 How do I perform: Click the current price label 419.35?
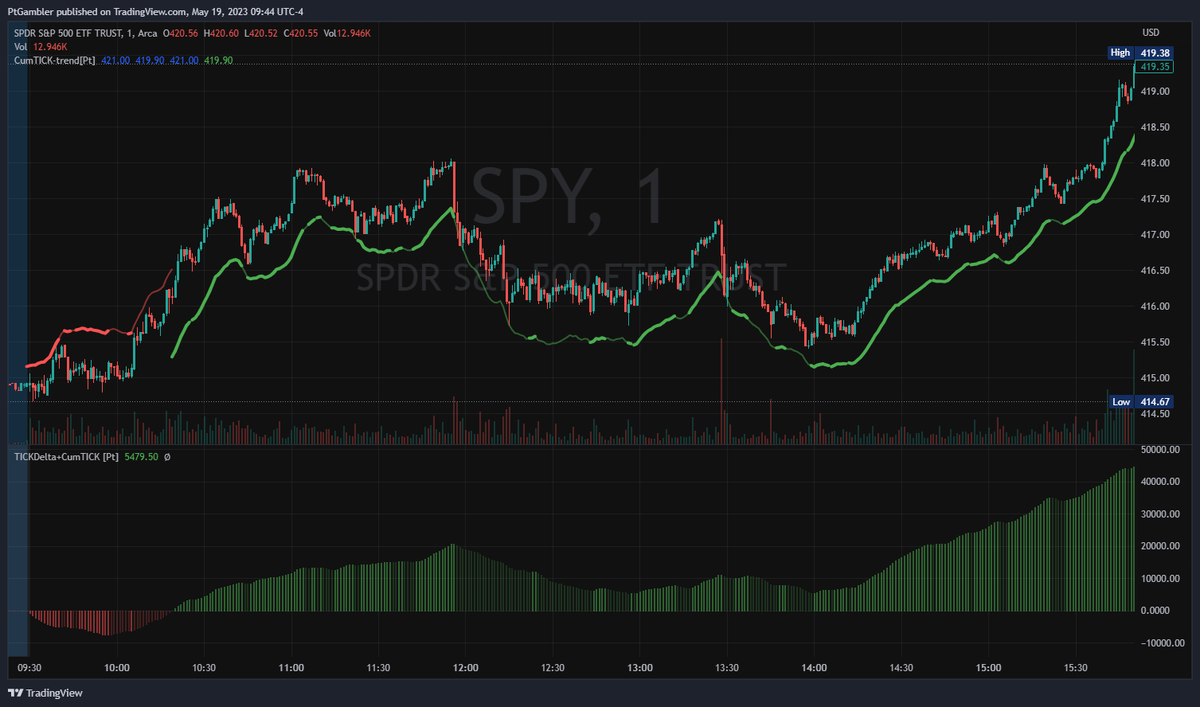[1155, 67]
